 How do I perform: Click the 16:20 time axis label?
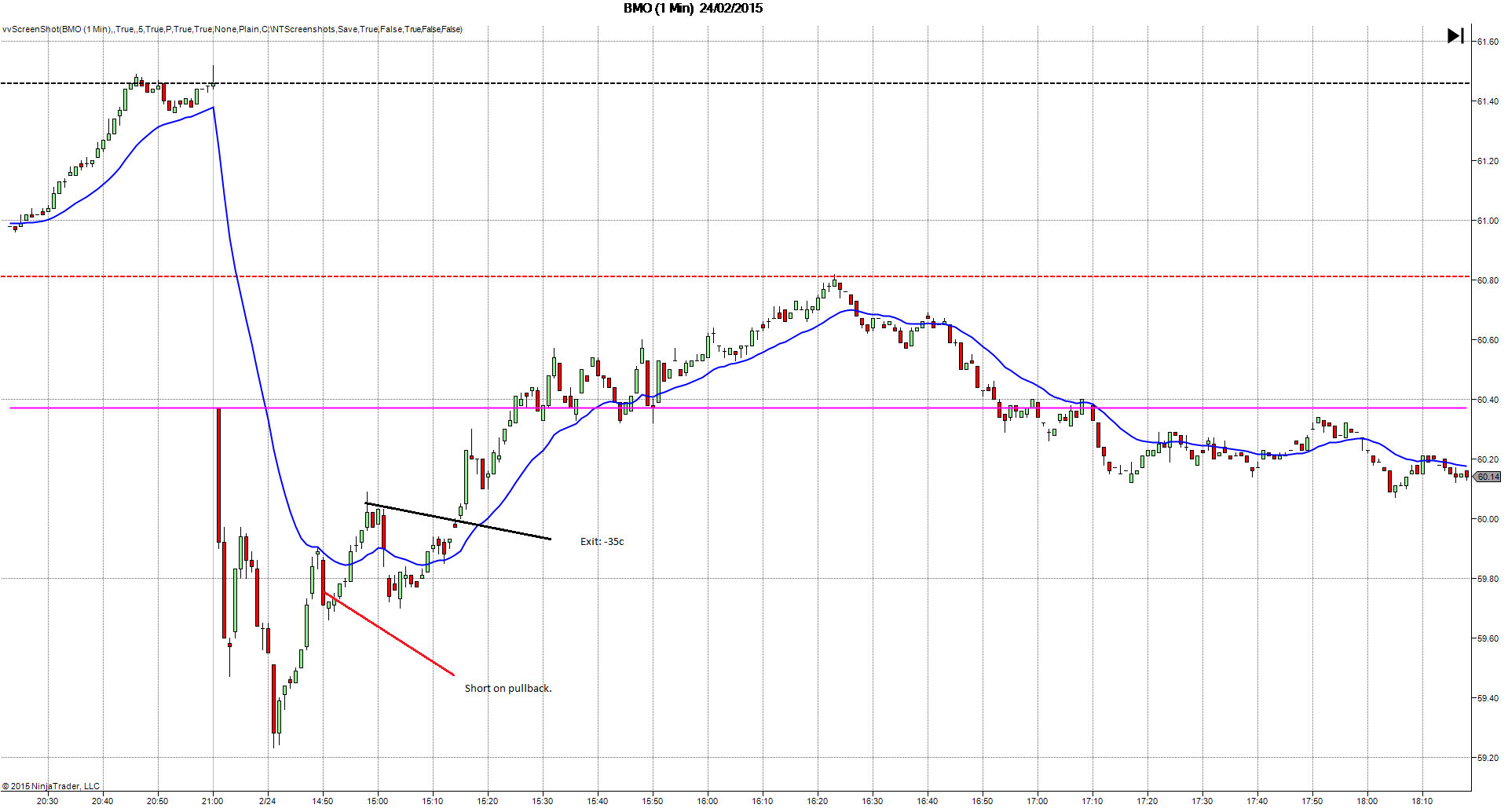pos(817,801)
